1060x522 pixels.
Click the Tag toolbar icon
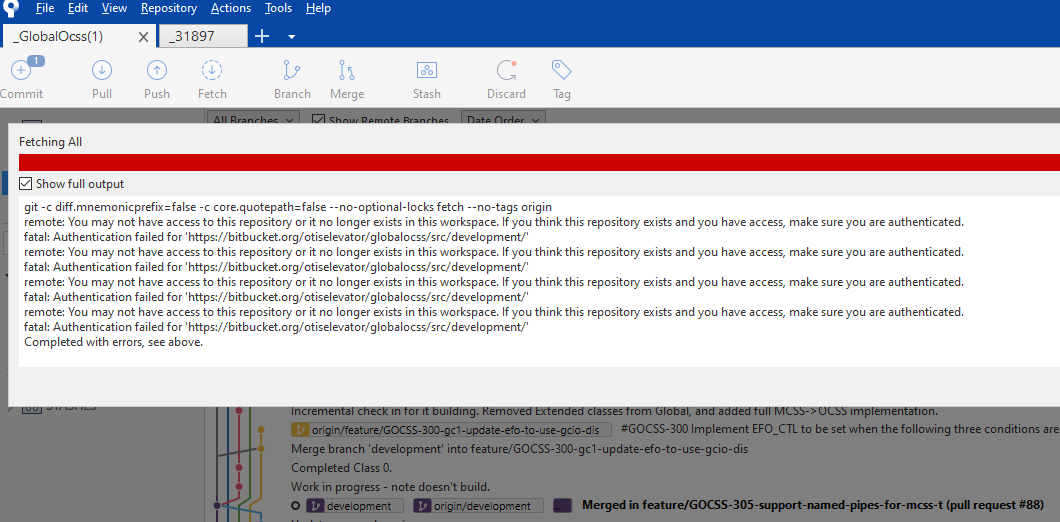562,70
